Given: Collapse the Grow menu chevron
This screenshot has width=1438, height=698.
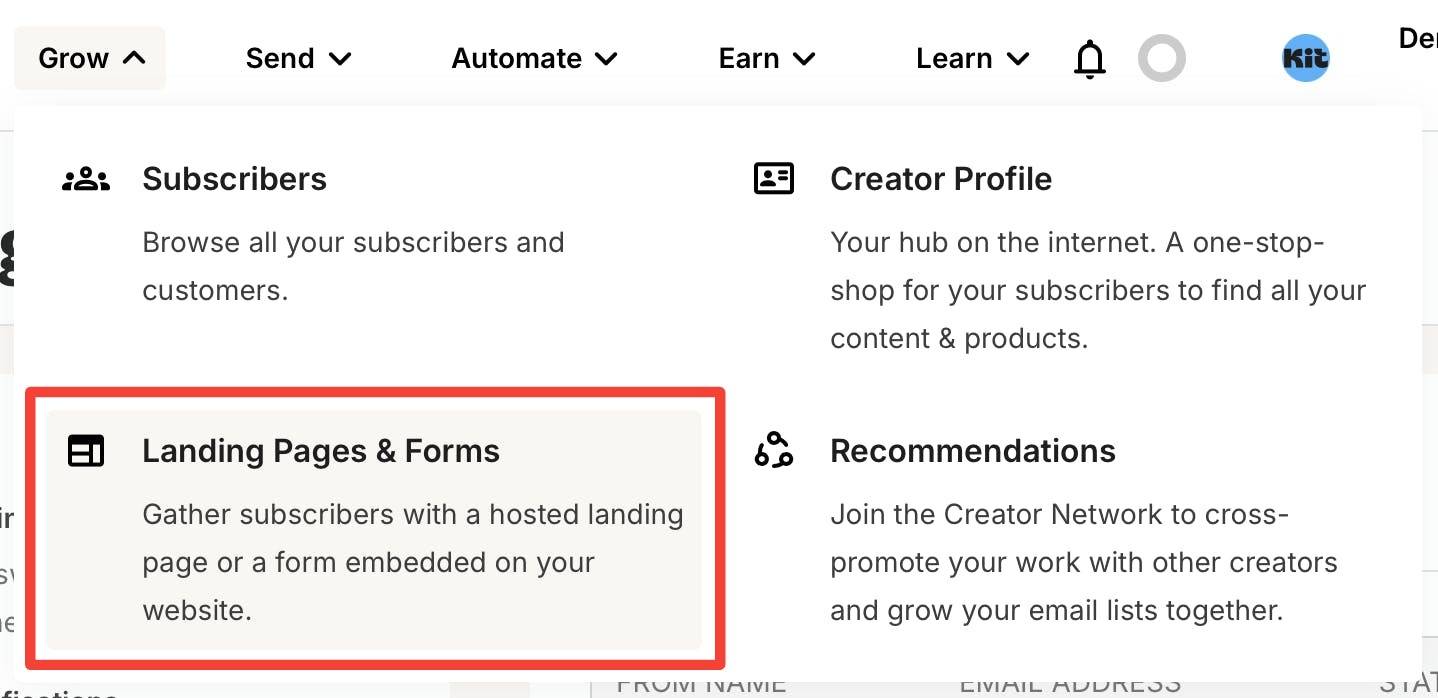Looking at the screenshot, I should coord(134,58).
